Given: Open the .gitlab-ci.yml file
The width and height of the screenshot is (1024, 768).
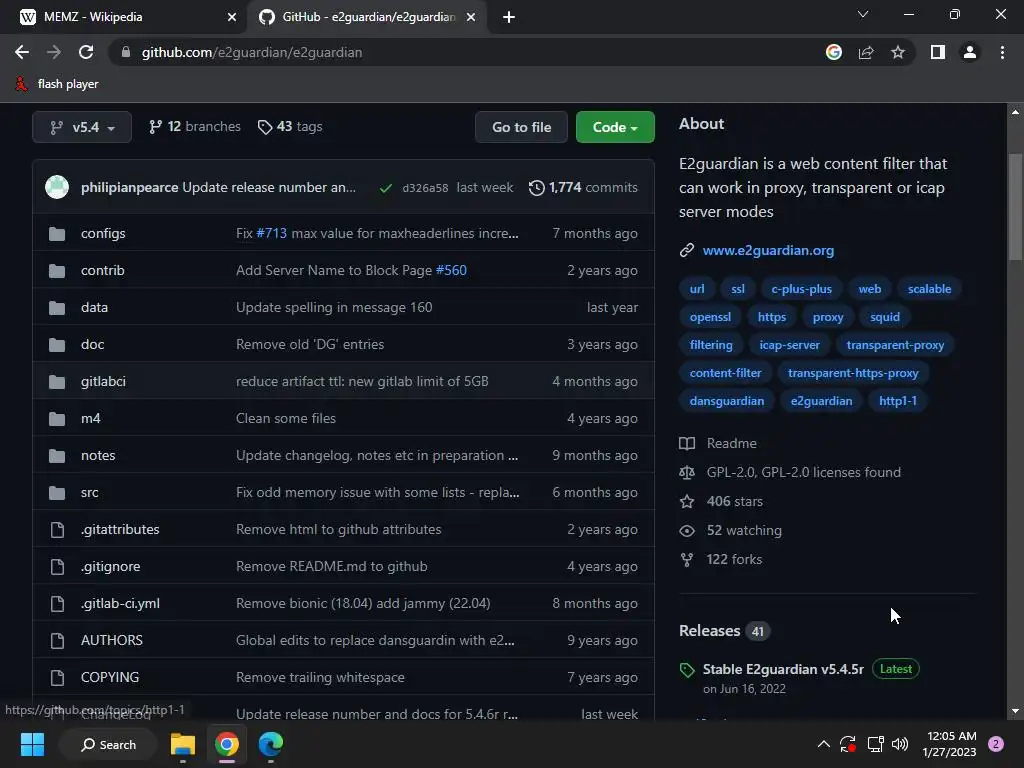Looking at the screenshot, I should point(120,603).
